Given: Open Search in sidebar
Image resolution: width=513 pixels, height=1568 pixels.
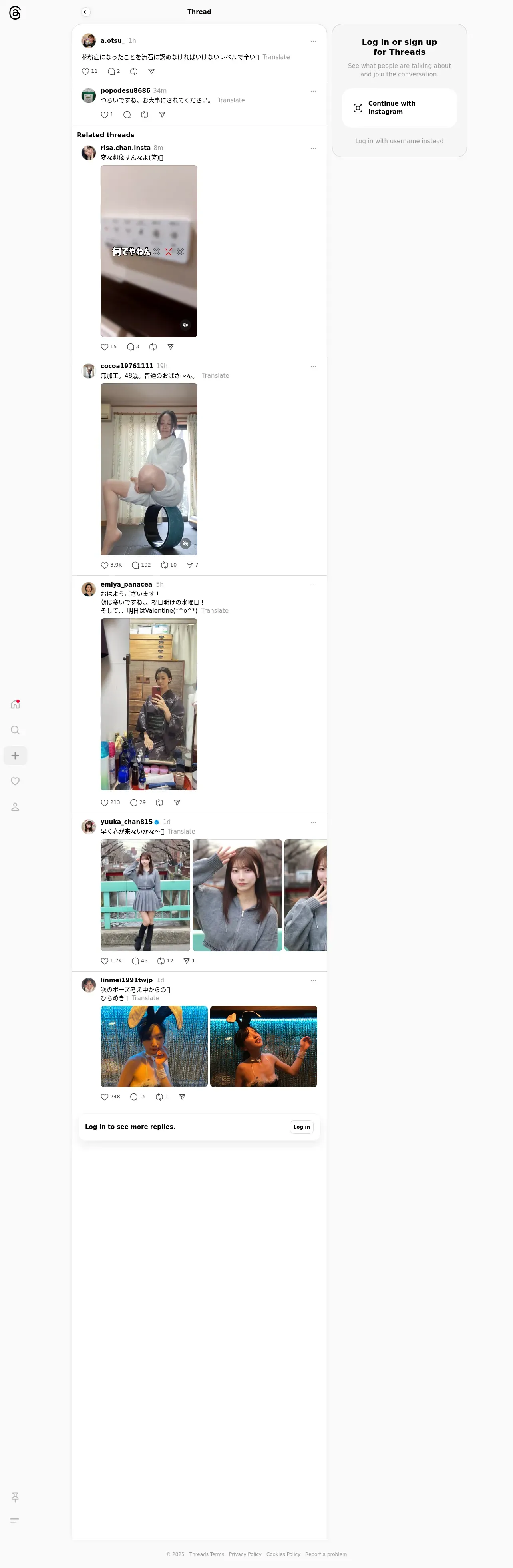Looking at the screenshot, I should [15, 730].
